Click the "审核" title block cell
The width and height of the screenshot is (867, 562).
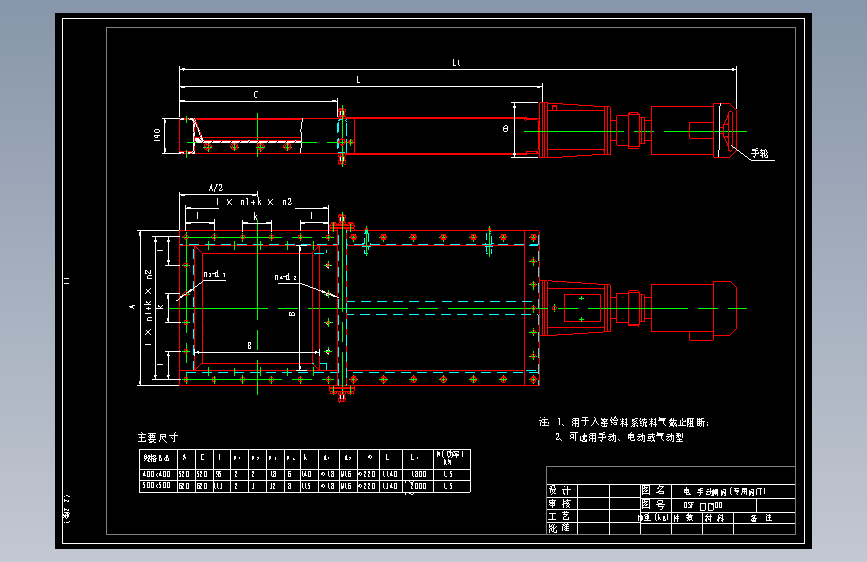(560, 503)
